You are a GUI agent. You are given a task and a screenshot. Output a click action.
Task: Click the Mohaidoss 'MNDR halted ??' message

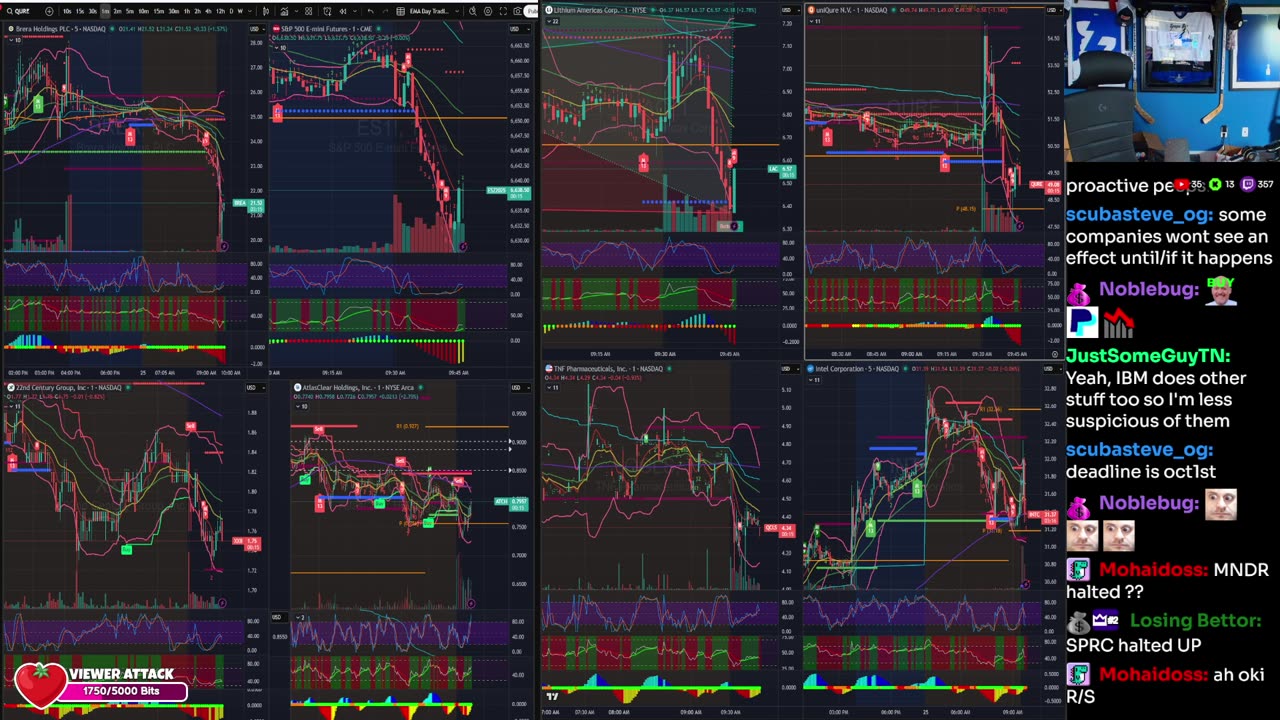1167,581
